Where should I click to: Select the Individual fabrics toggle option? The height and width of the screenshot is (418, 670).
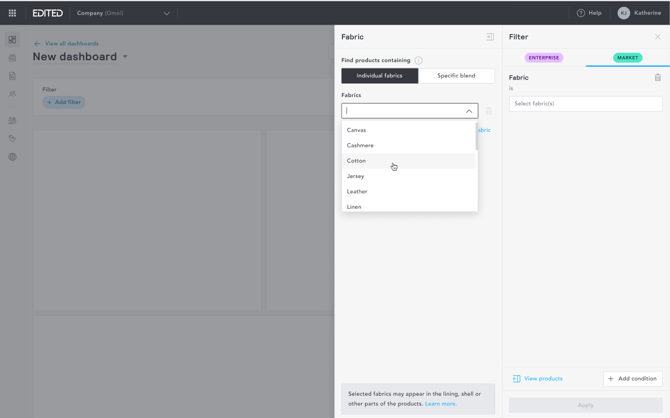click(379, 76)
